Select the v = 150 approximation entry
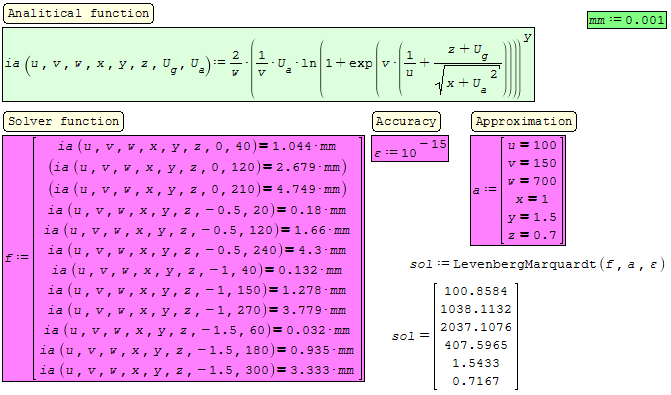 532,163
